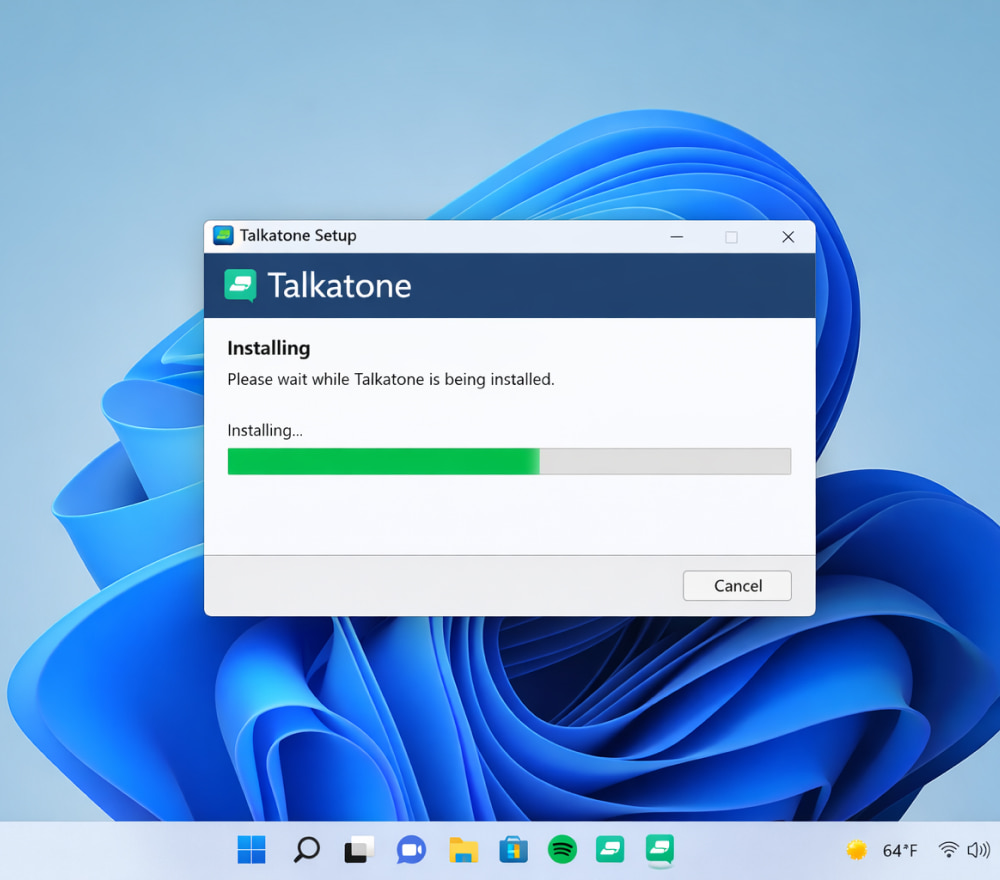Open File Explorer from the taskbar
1000x880 pixels.
pos(462,849)
